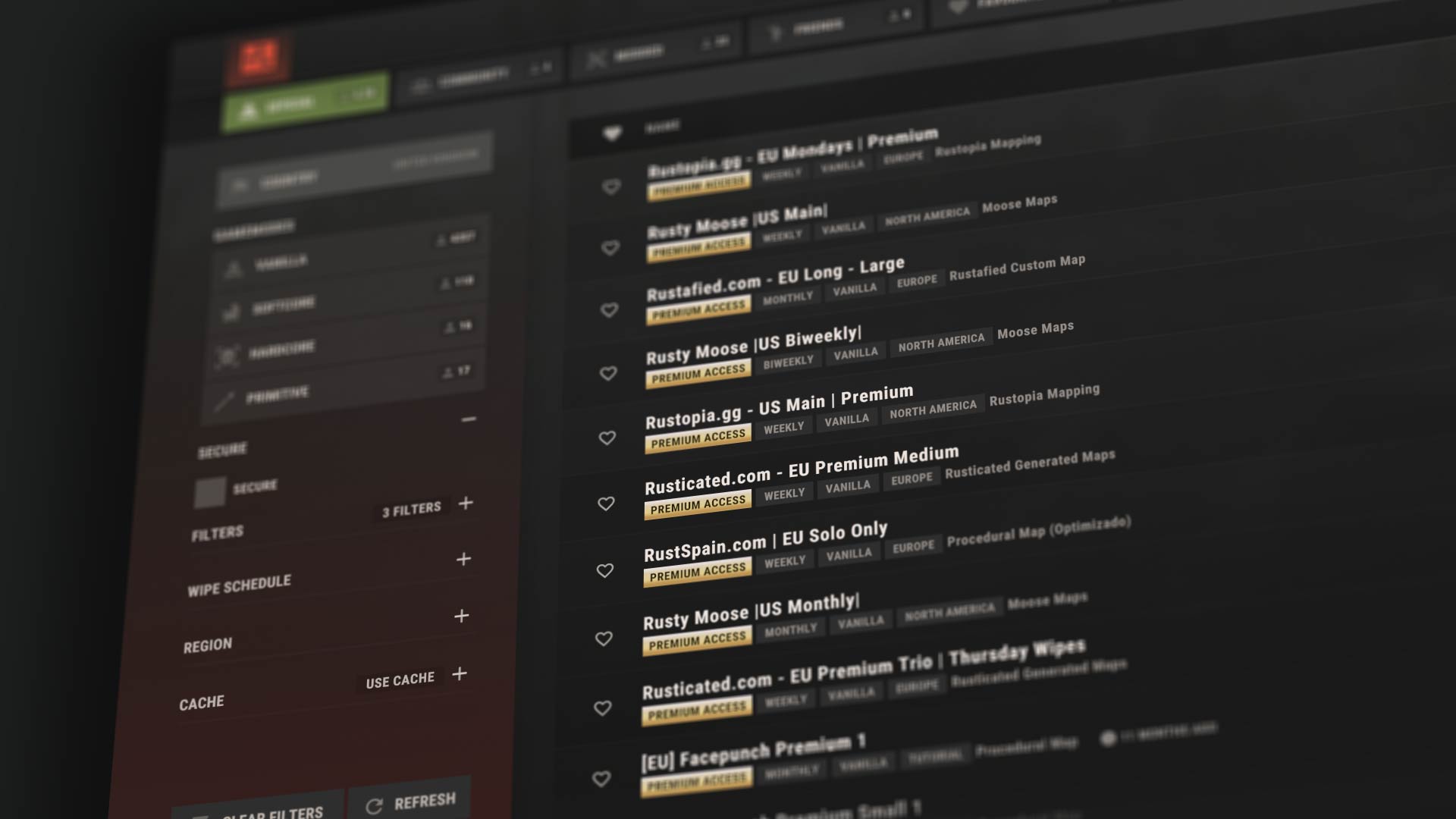Toggle favorite heart for RustSpain.com EU Solo Only
1456x819 pixels.
click(x=604, y=570)
